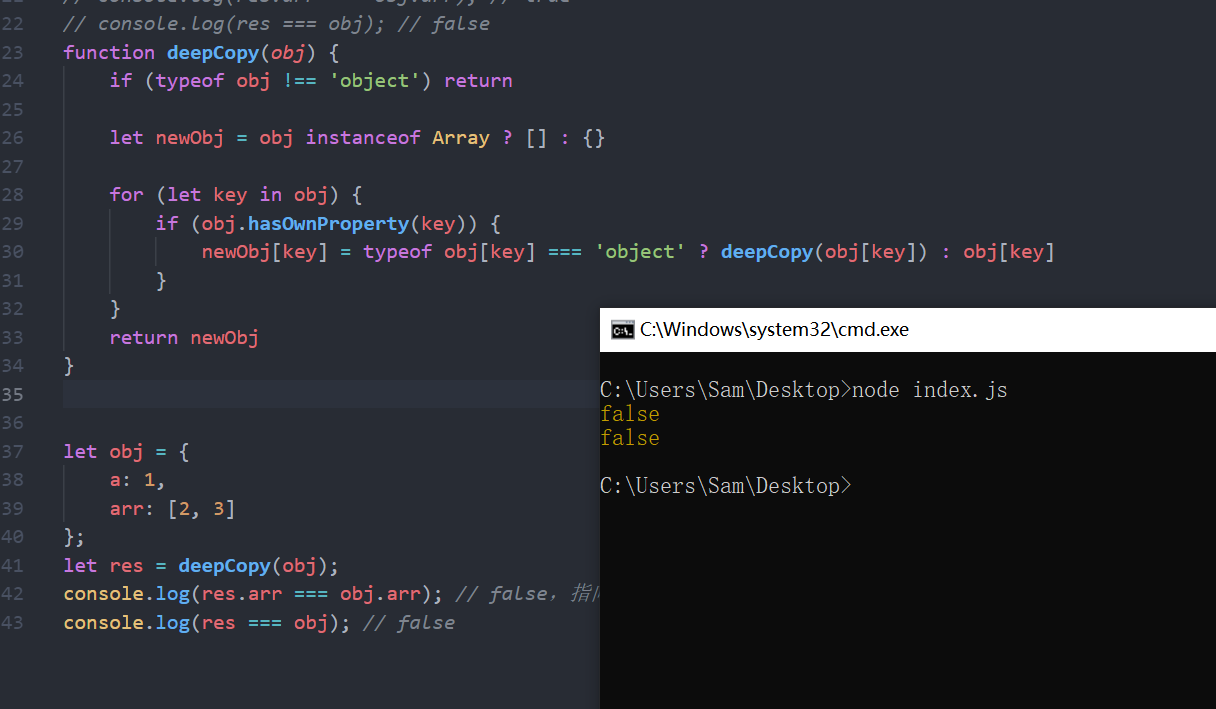Click the closing brace on line 34

point(69,366)
